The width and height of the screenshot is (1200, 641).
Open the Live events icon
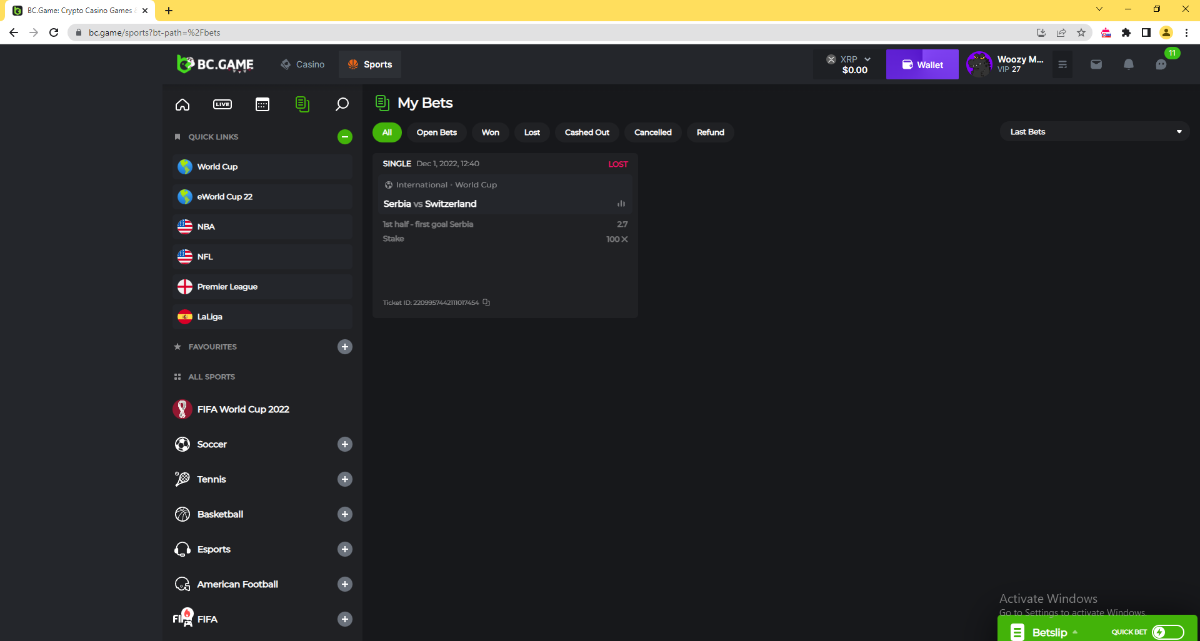click(x=222, y=104)
